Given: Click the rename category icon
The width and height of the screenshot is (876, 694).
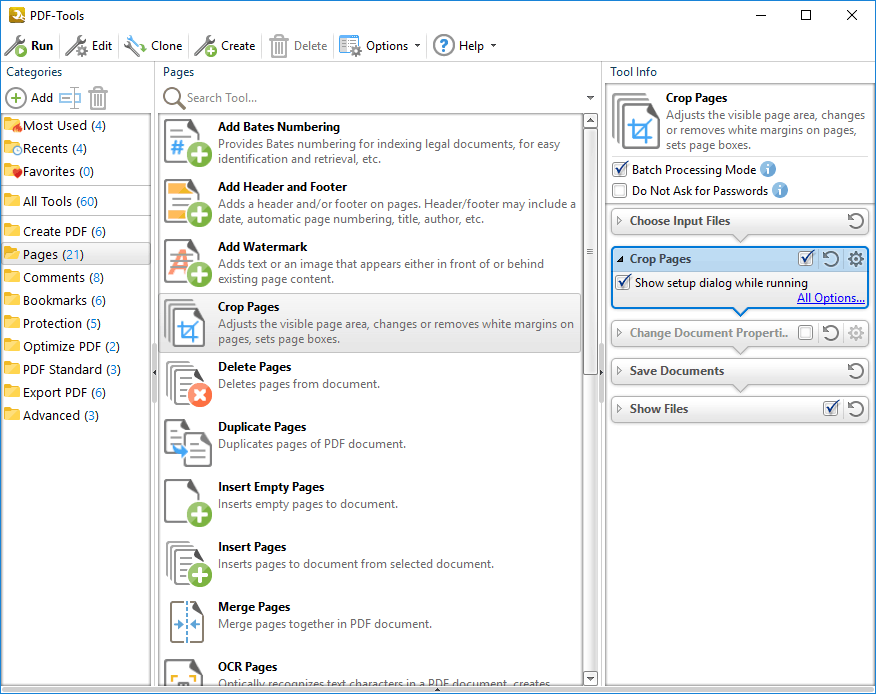Looking at the screenshot, I should coord(70,98).
